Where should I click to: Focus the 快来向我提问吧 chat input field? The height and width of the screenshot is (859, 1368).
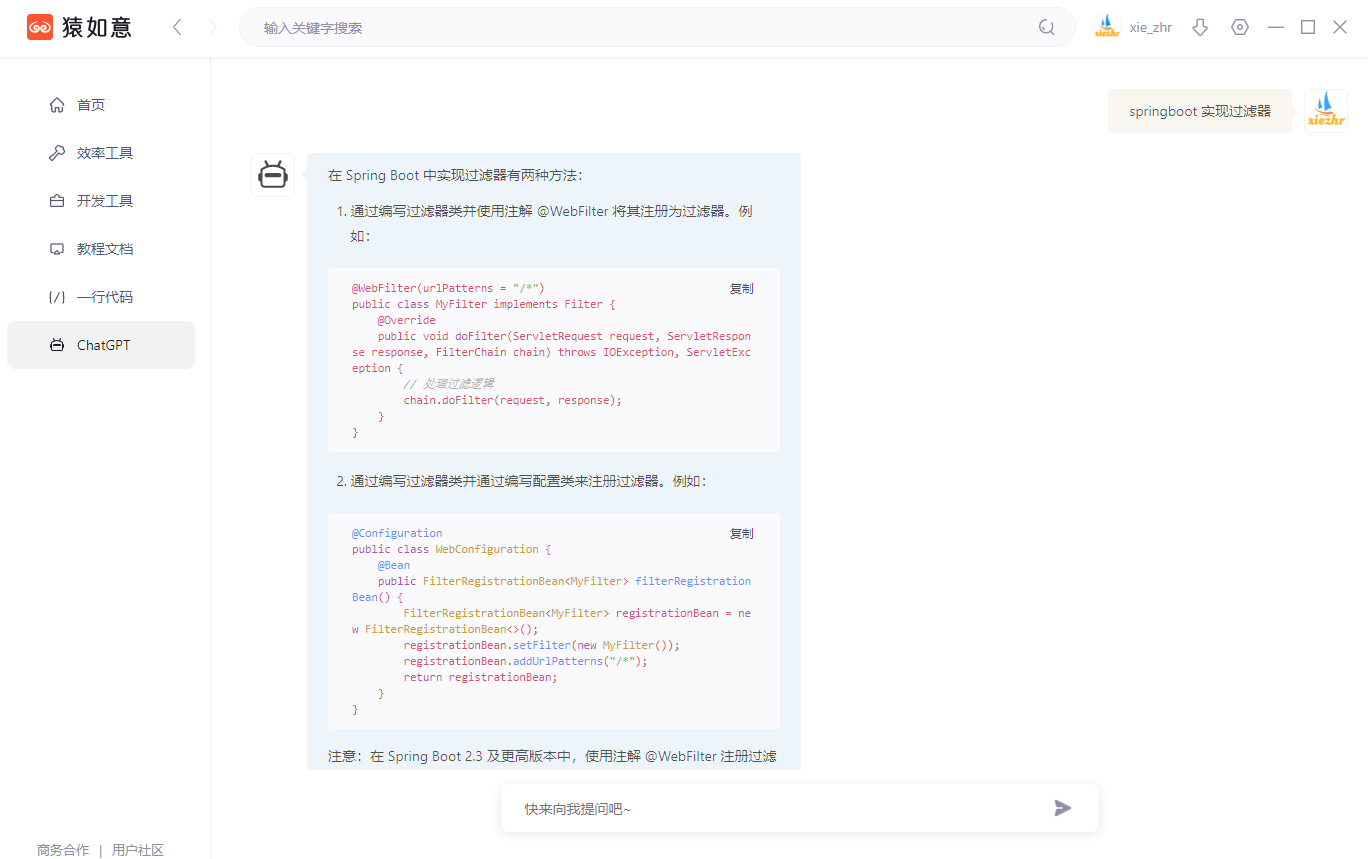pos(780,808)
